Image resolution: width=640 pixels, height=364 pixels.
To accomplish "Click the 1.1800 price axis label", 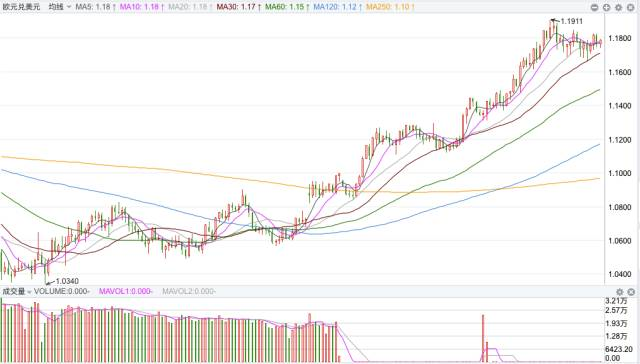I will point(619,38).
